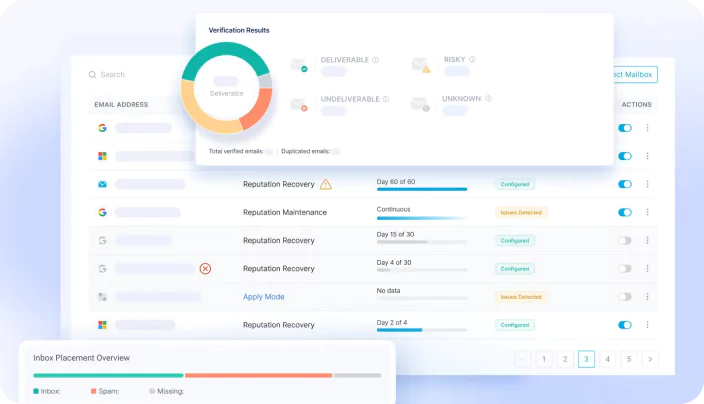Image resolution: width=704 pixels, height=404 pixels.
Task: Click the Apply Mode link
Action: [x=264, y=297]
